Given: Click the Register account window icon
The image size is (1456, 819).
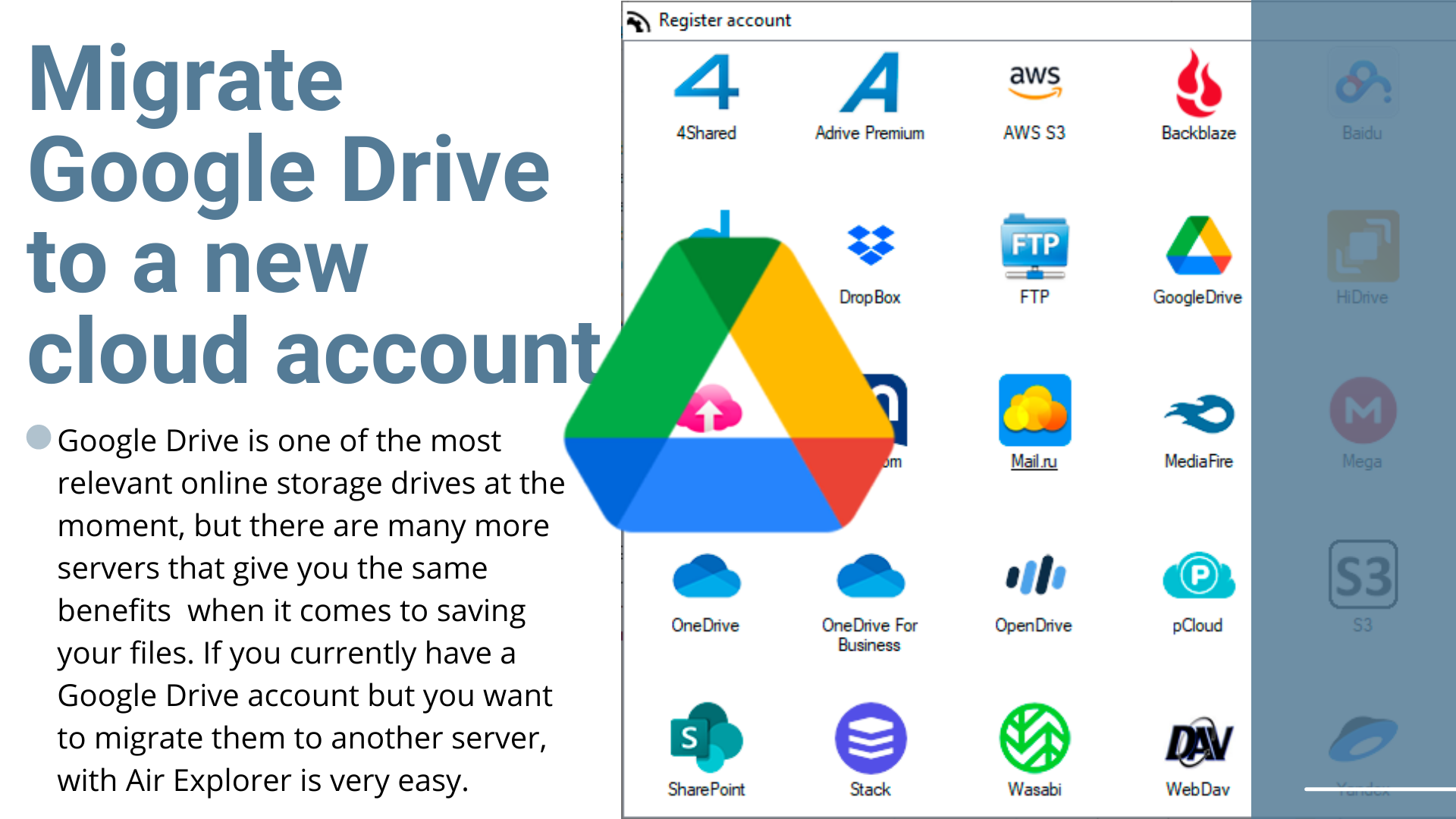Looking at the screenshot, I should click(638, 21).
